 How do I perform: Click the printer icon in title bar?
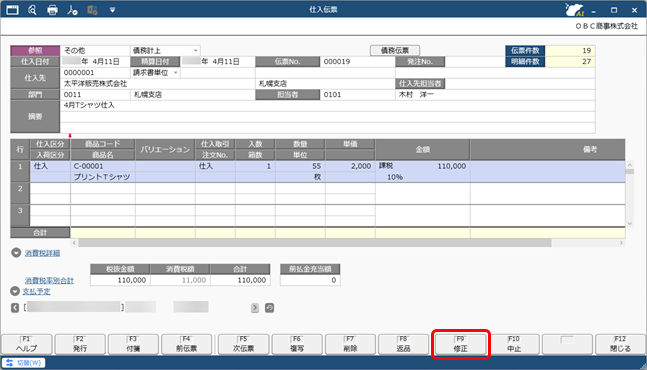point(52,9)
